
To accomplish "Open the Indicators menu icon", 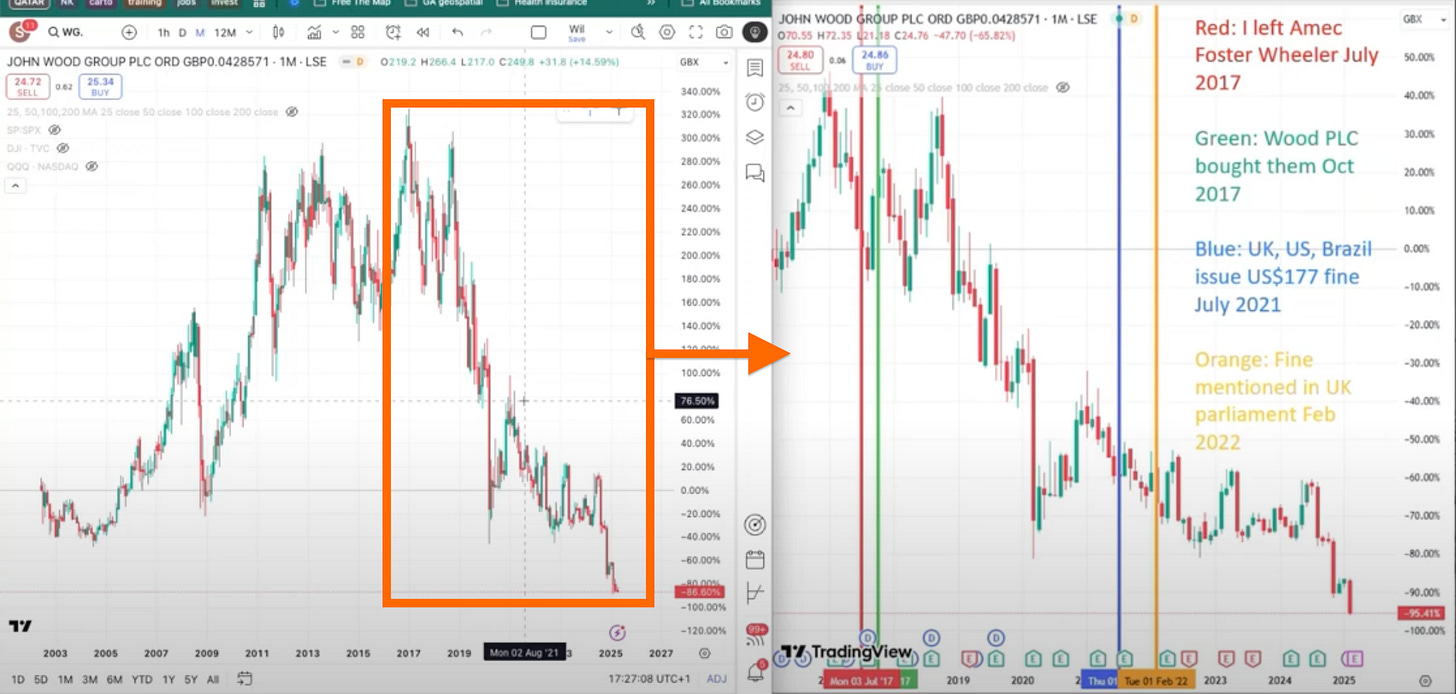I will [x=316, y=33].
